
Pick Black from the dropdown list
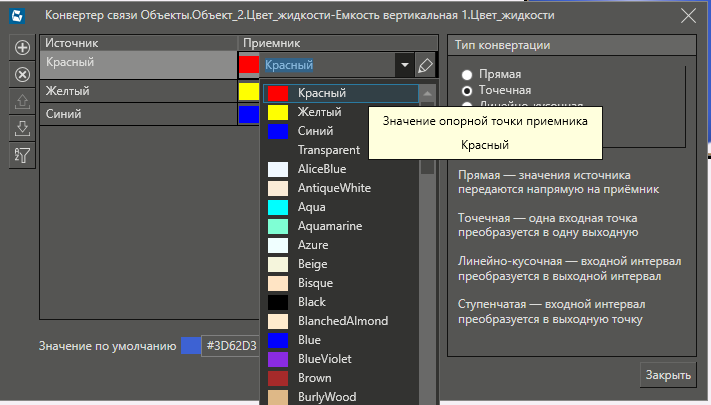341,303
